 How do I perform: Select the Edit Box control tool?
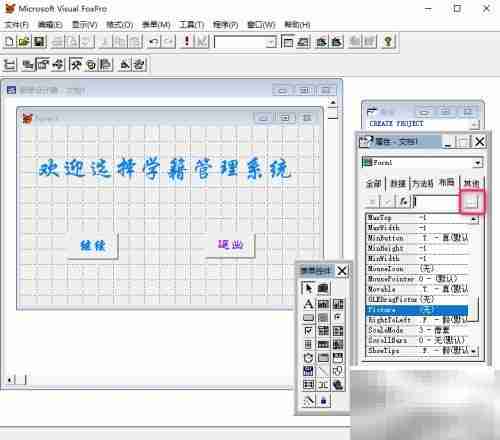338,304
